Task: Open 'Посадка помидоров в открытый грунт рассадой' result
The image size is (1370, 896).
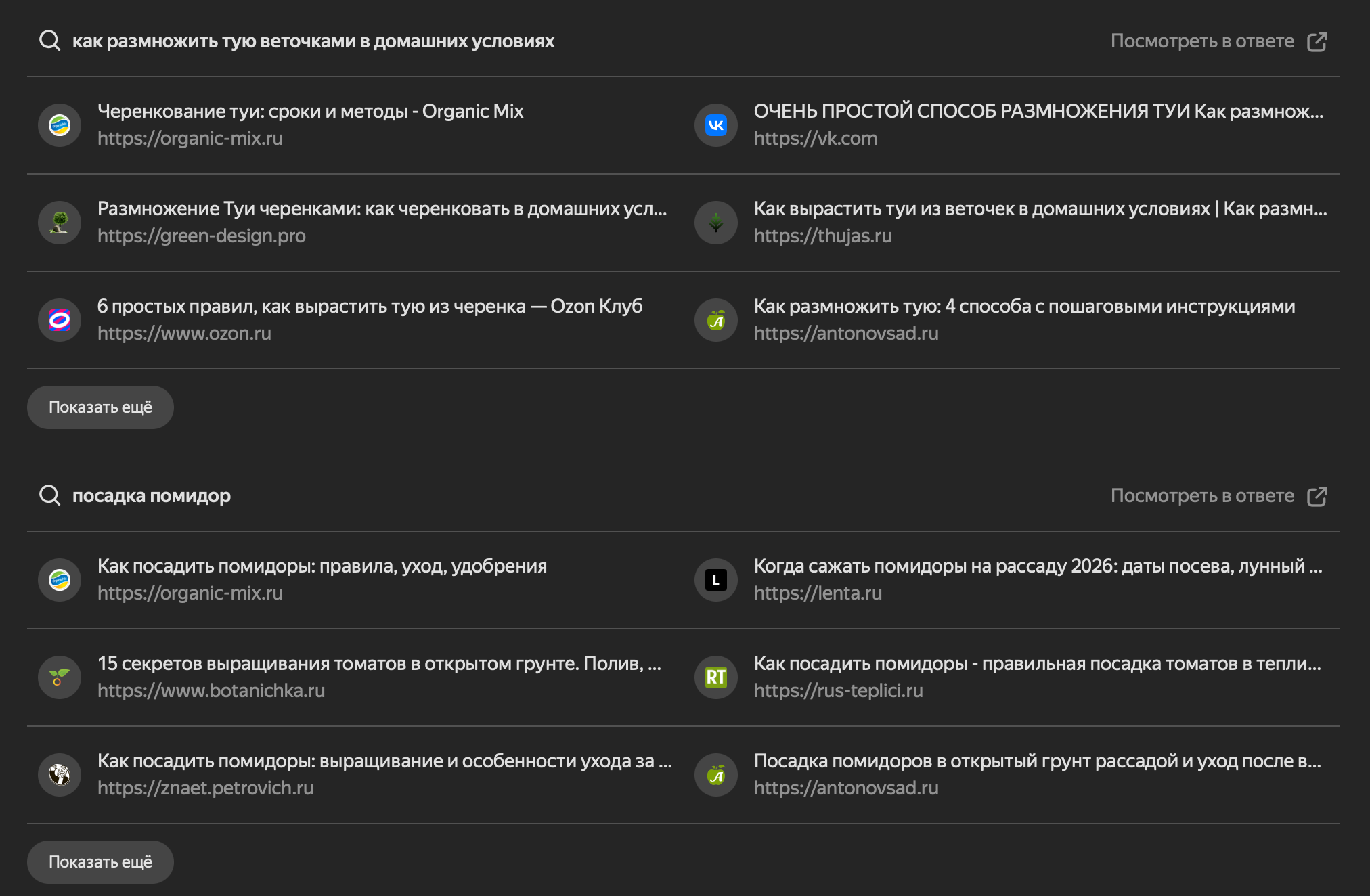Action: coord(1038,761)
